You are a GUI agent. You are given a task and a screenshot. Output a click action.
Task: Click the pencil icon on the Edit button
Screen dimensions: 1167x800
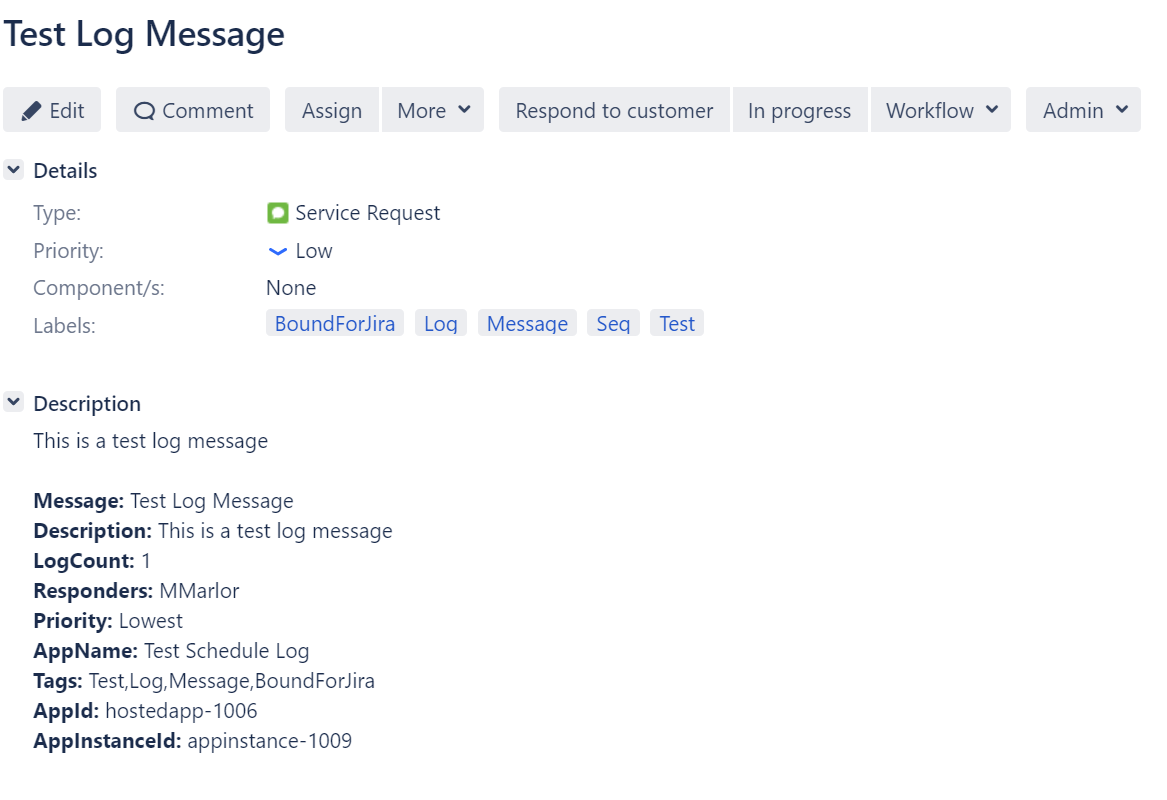click(x=31, y=110)
